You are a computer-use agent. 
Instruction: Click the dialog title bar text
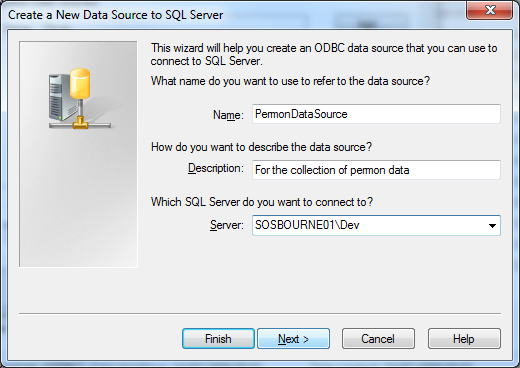[x=115, y=15]
